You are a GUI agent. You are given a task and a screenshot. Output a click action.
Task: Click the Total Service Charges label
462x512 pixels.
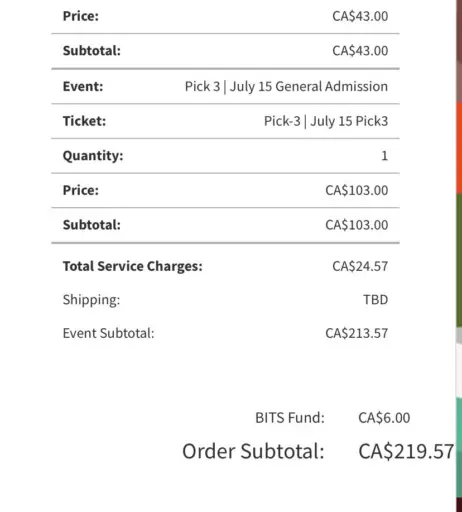tap(133, 266)
